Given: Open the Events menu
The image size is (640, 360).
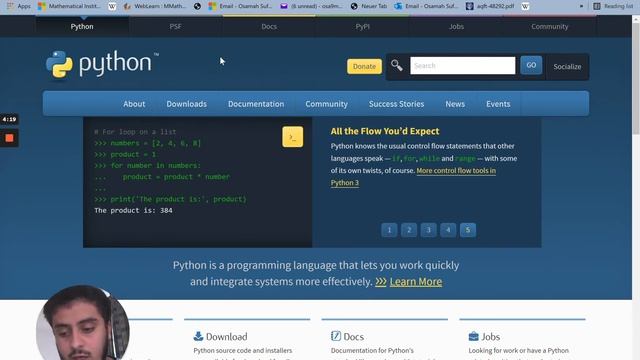Looking at the screenshot, I should point(498,104).
